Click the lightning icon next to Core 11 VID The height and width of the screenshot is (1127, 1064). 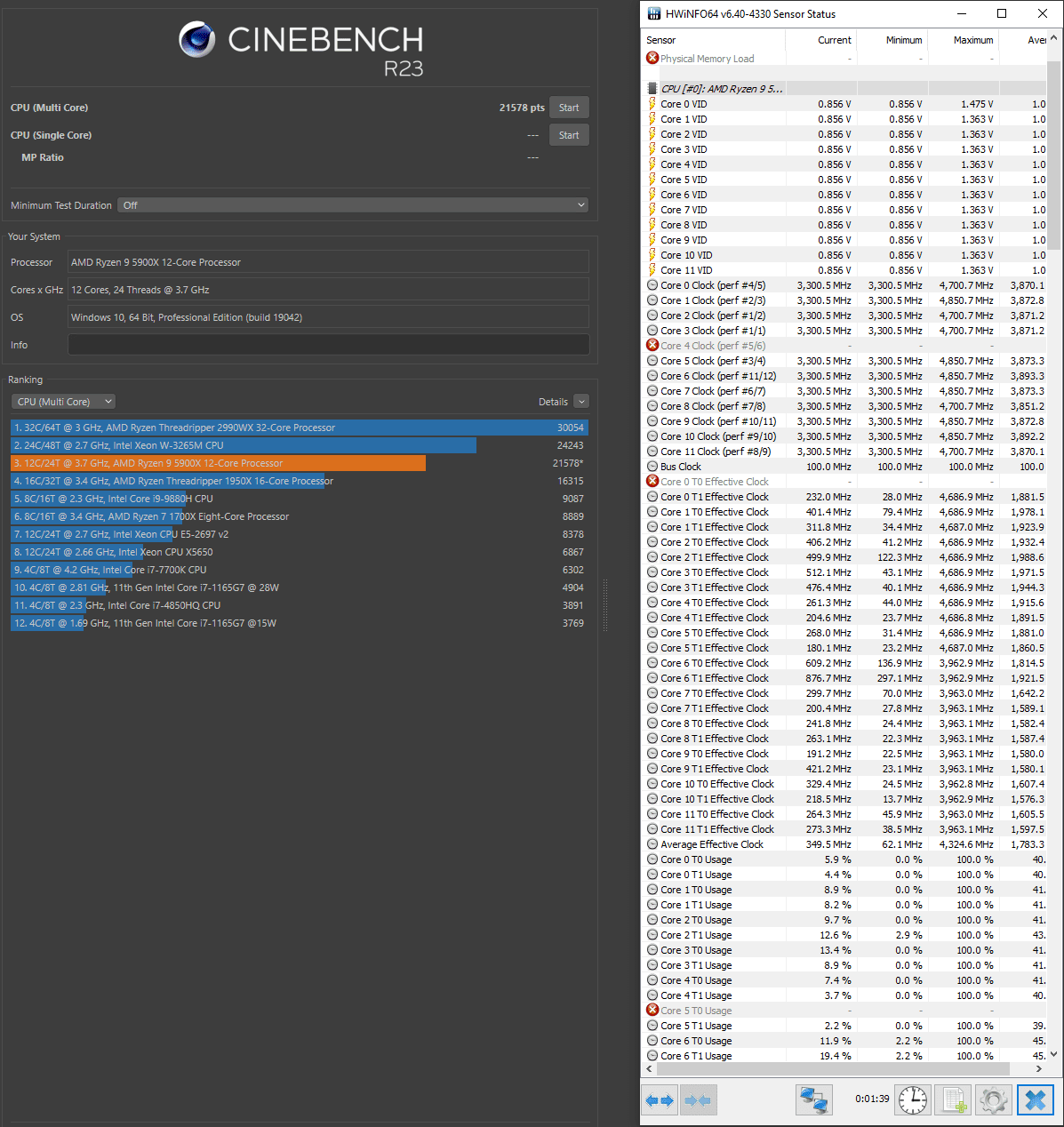pyautogui.click(x=652, y=270)
